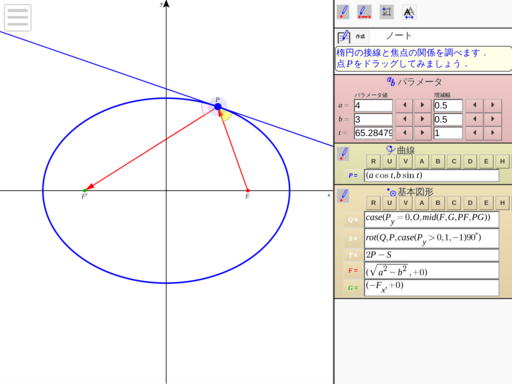Click the pencil icon in the 基本図形 section
This screenshot has width=512, height=384.
pyautogui.click(x=343, y=196)
